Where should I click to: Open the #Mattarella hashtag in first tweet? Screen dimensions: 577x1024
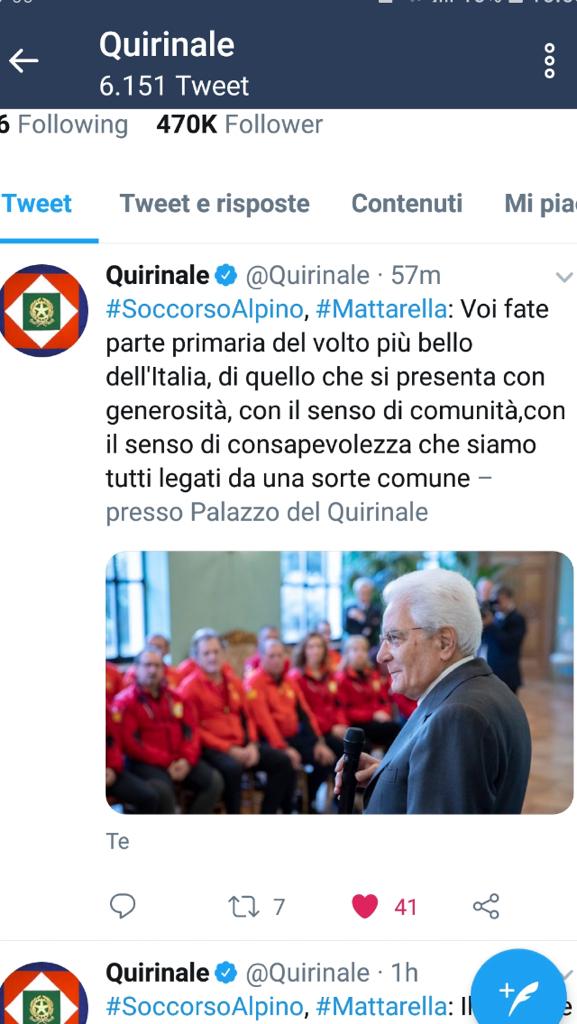(x=381, y=309)
